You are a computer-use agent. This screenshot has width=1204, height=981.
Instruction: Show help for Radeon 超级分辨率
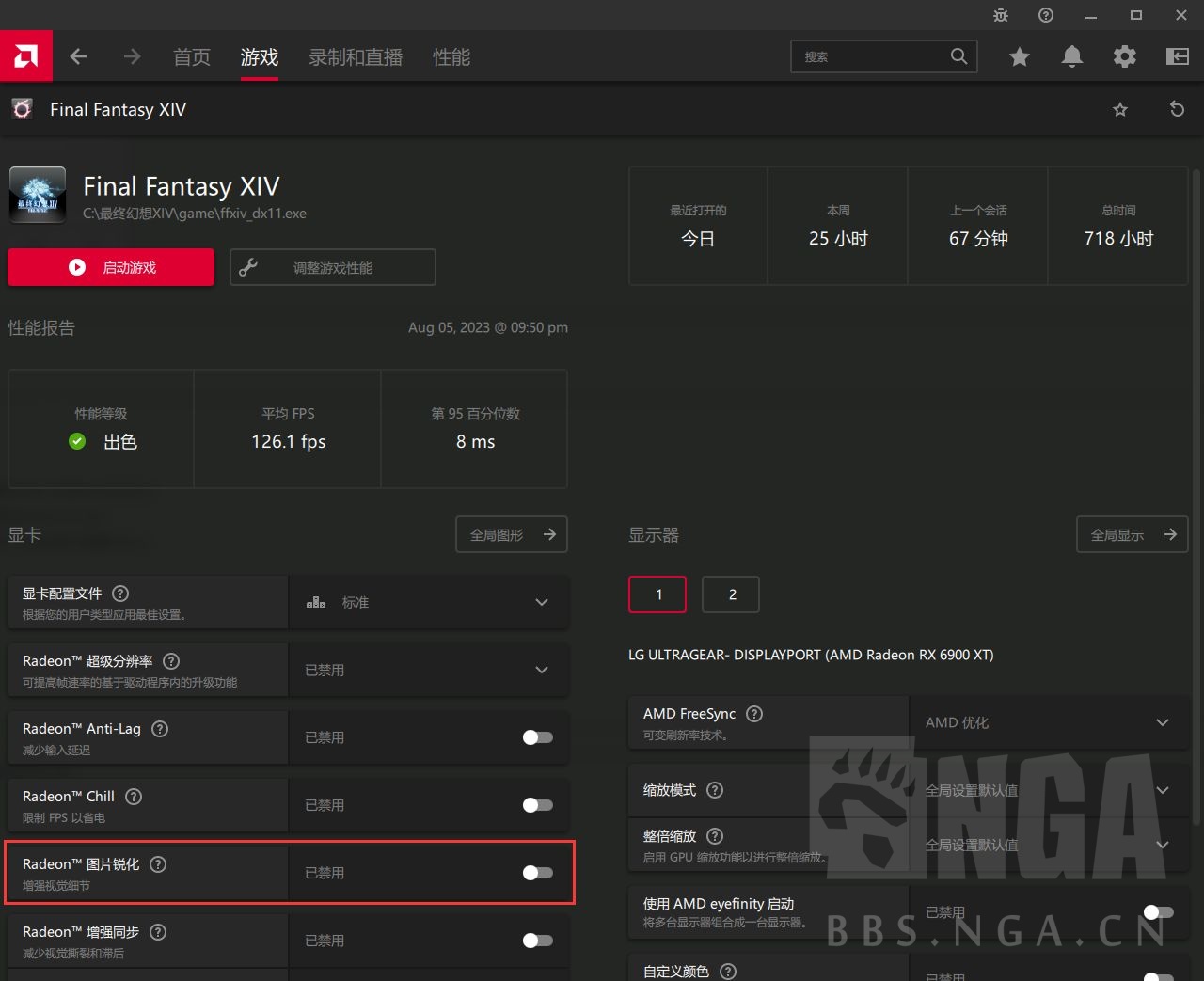tap(171, 661)
